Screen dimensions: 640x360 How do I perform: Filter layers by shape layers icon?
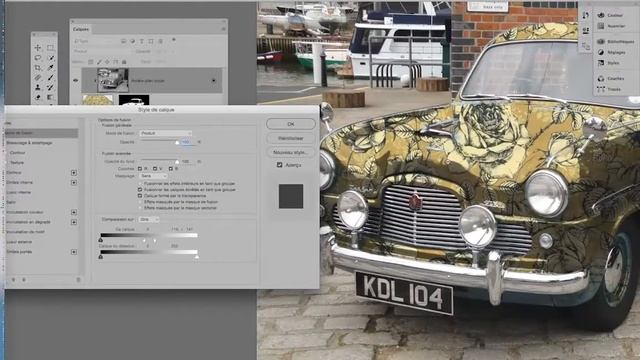151,41
